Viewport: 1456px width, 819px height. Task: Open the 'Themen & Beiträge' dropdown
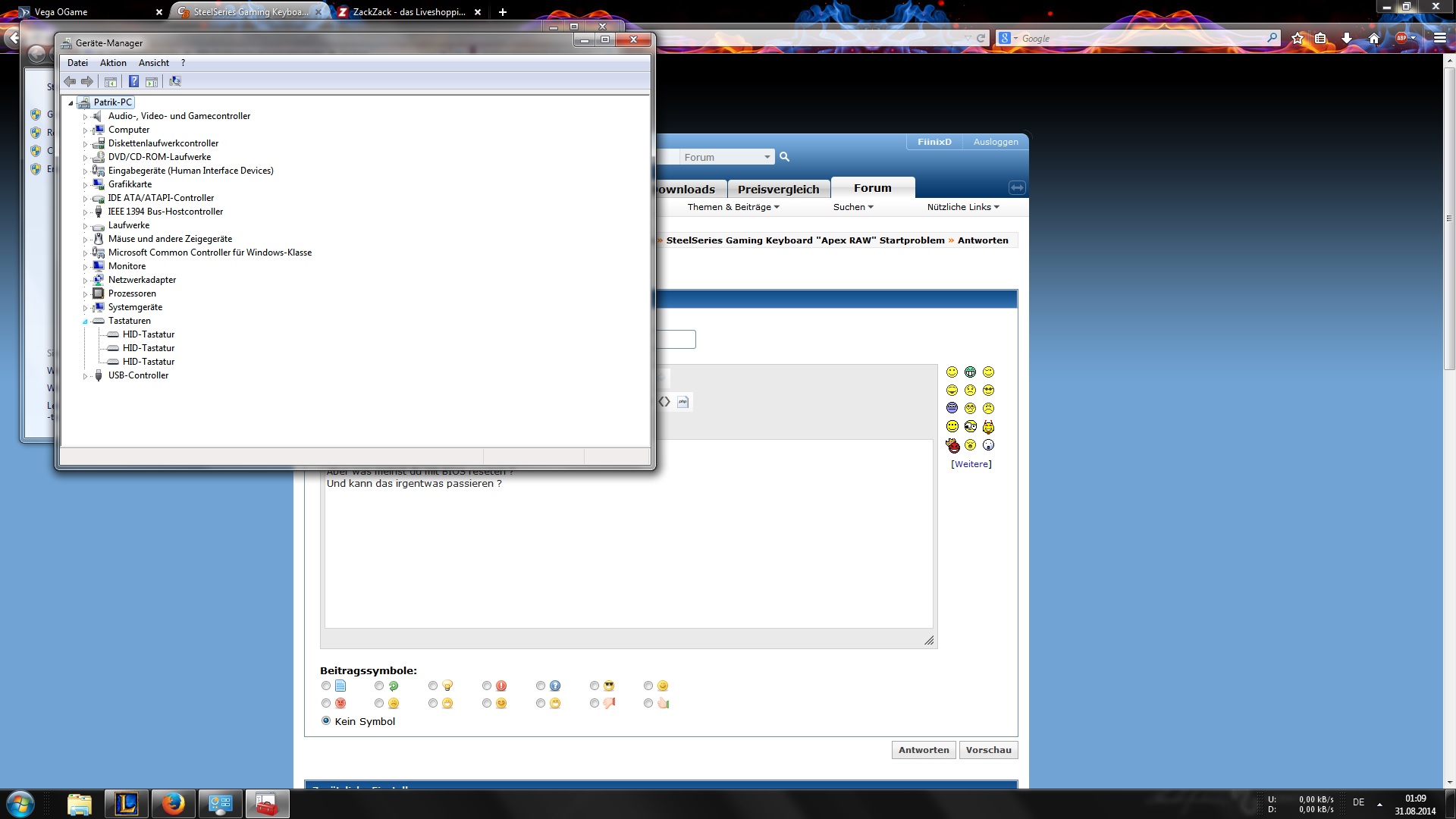(x=733, y=207)
